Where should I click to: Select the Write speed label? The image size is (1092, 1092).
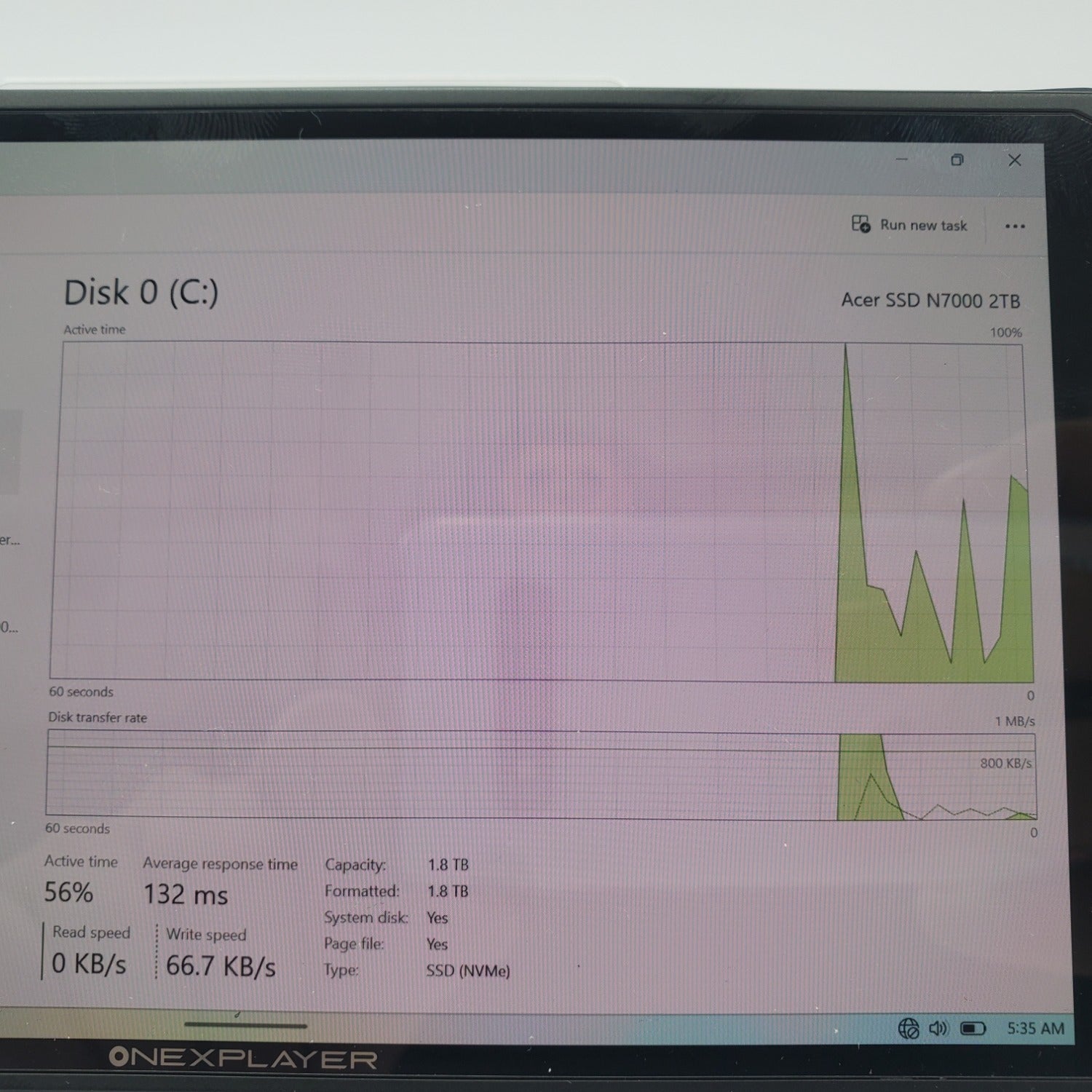206,935
